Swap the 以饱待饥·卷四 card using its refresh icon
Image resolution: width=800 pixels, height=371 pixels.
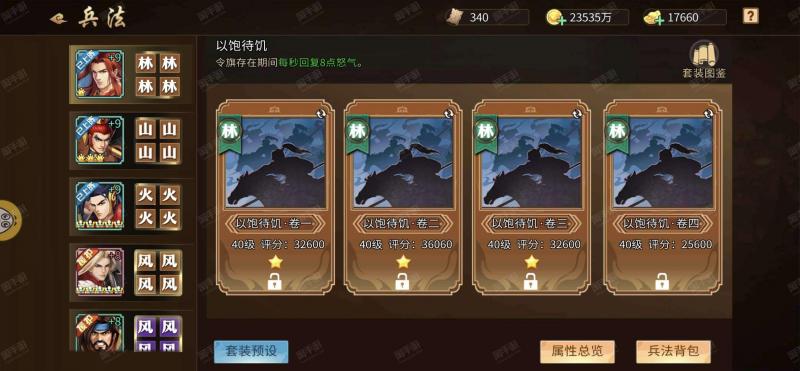[708, 115]
